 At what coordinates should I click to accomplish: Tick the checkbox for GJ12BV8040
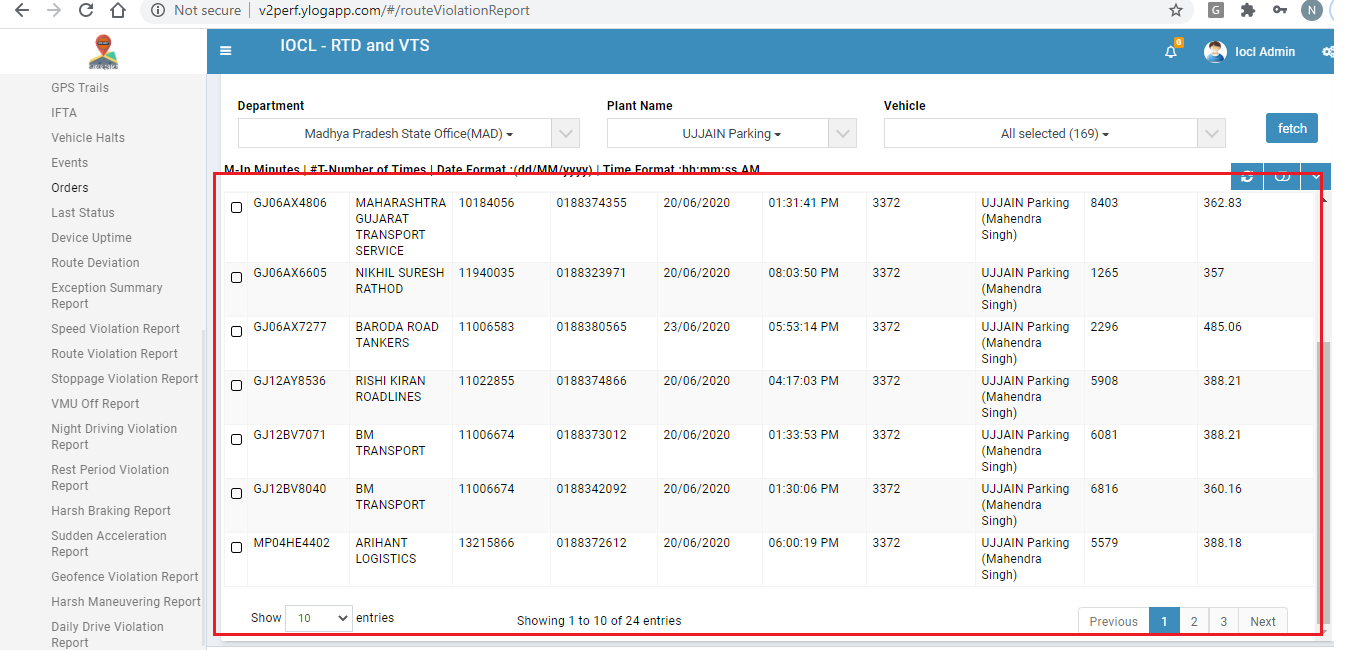click(x=236, y=494)
